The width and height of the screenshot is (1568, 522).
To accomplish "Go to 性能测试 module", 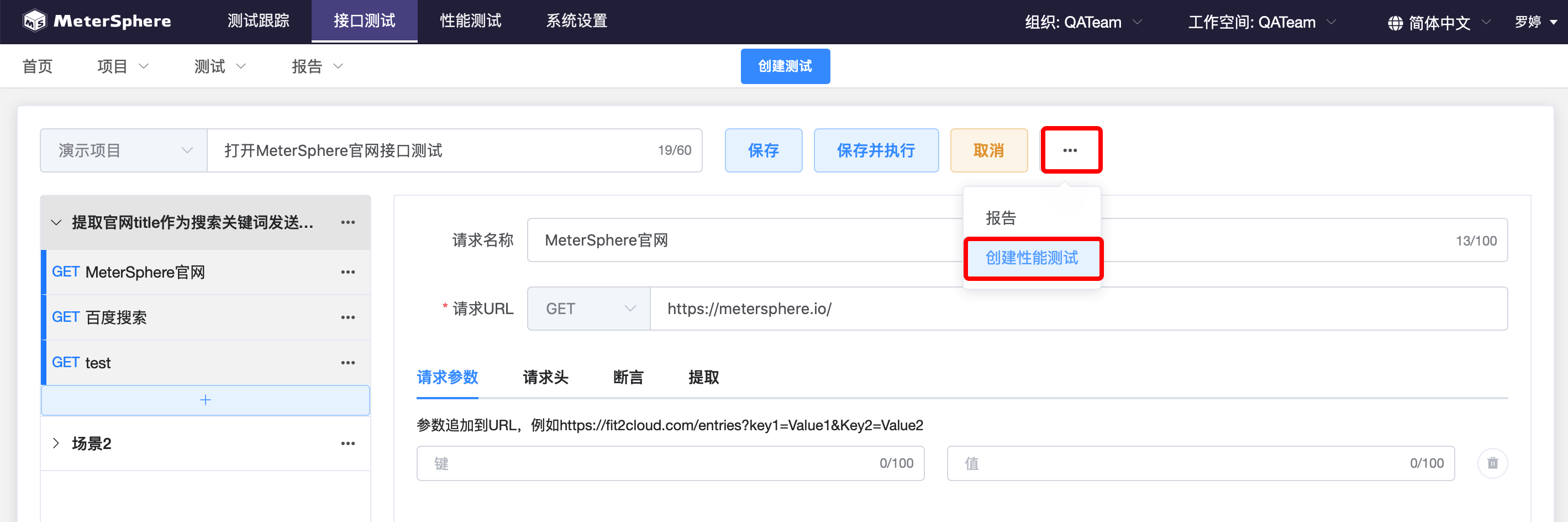I will click(x=471, y=22).
